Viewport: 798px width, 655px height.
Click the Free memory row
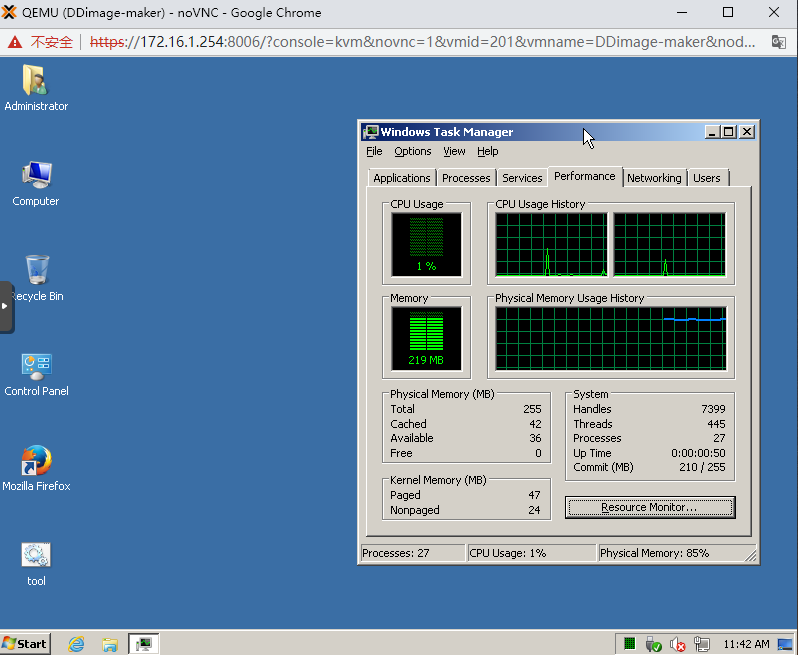[x=466, y=453]
